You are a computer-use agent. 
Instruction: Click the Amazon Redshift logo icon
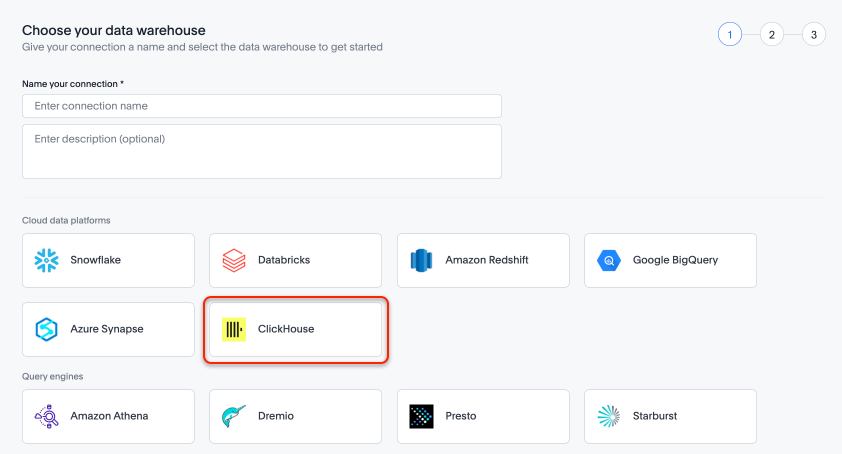[421, 260]
